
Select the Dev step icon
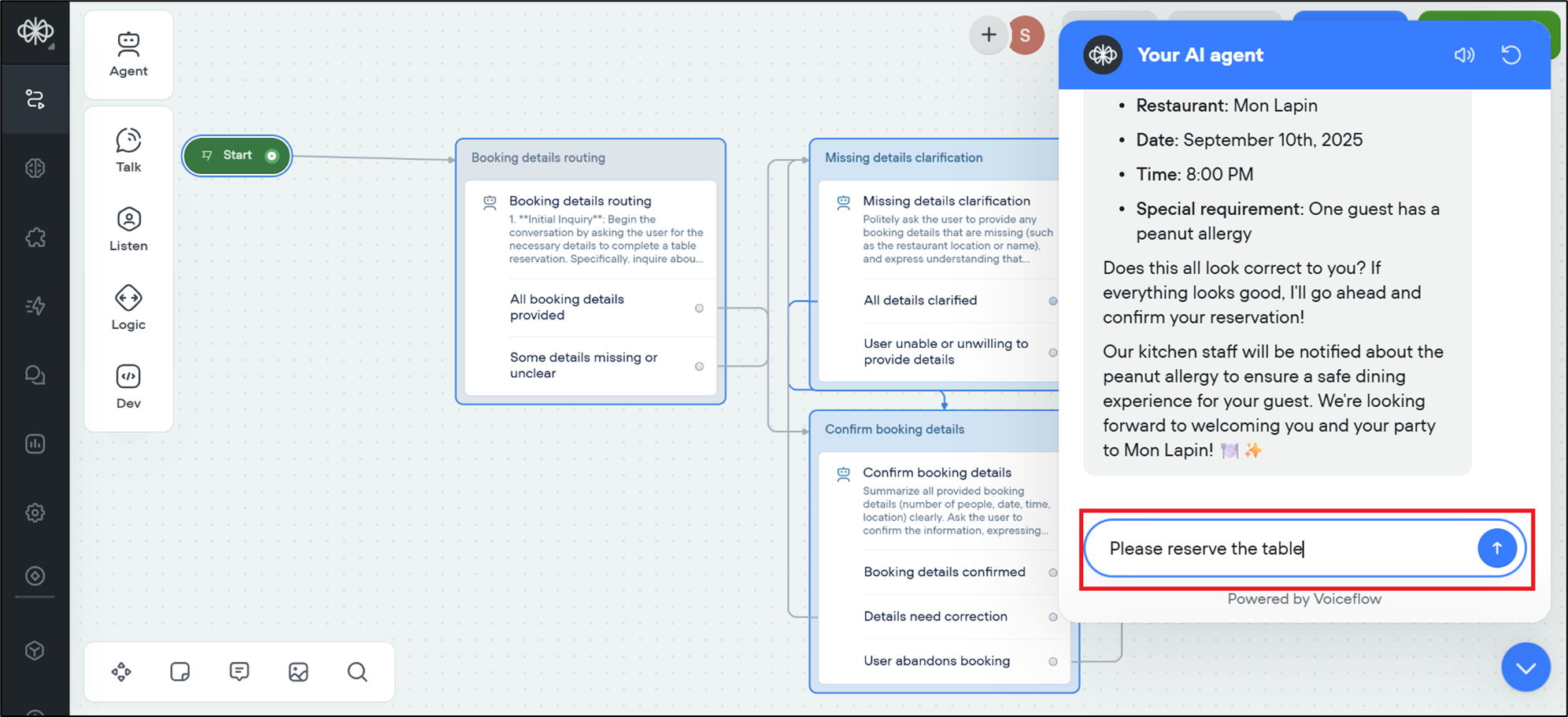click(128, 386)
